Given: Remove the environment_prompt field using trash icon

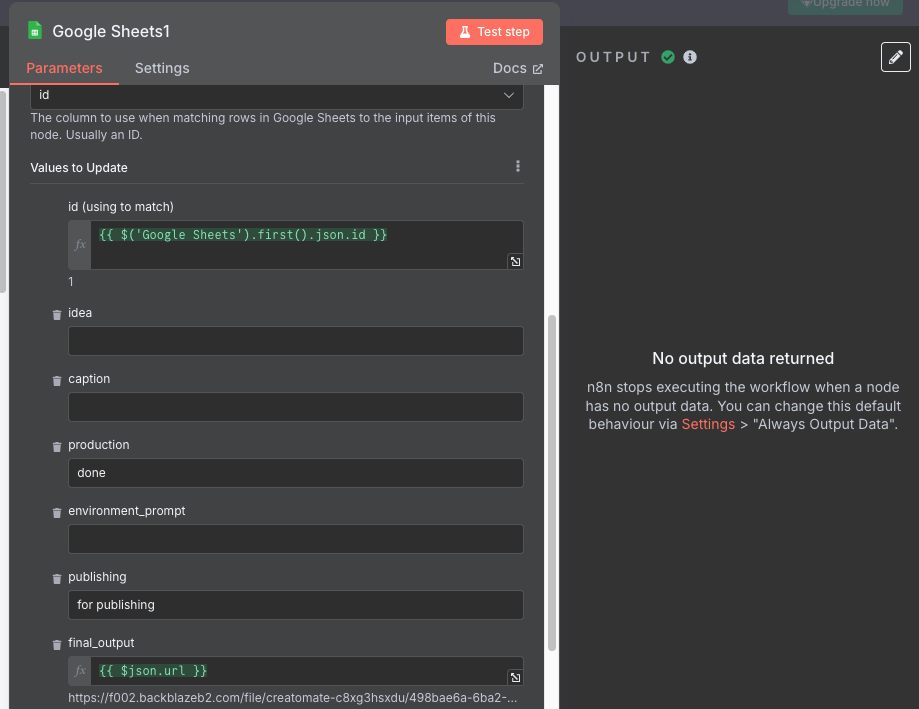Looking at the screenshot, I should tap(56, 512).
